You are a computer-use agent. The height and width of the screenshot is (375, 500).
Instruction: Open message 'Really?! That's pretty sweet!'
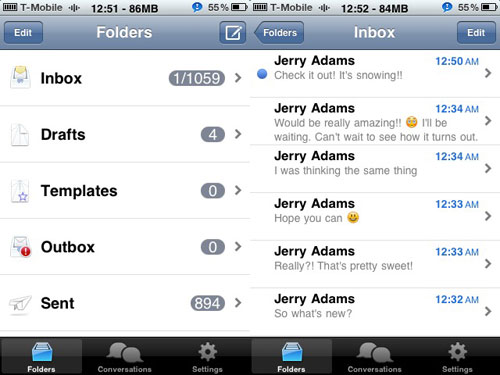375,264
